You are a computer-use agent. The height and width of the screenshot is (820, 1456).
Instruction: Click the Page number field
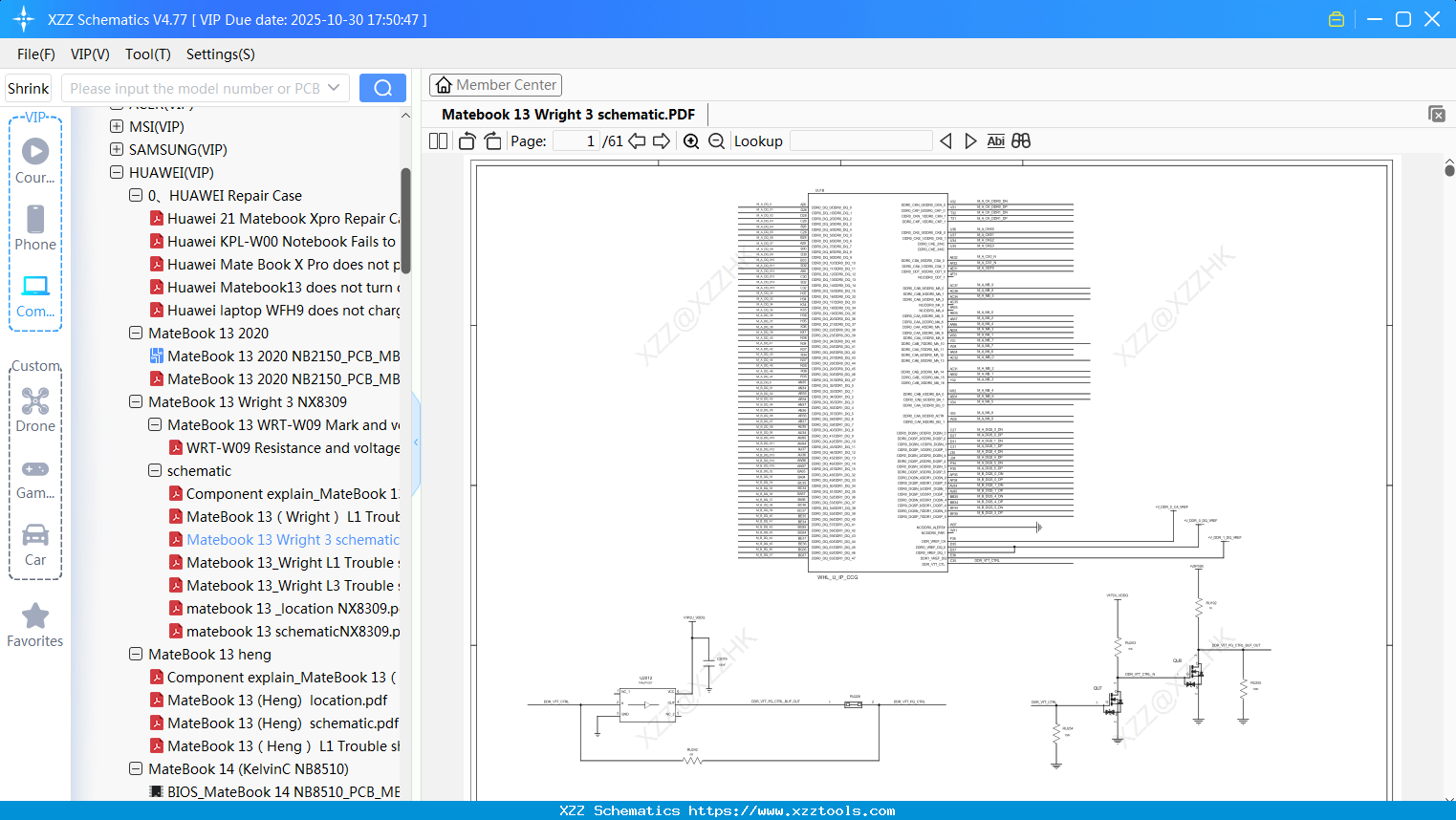pos(576,141)
